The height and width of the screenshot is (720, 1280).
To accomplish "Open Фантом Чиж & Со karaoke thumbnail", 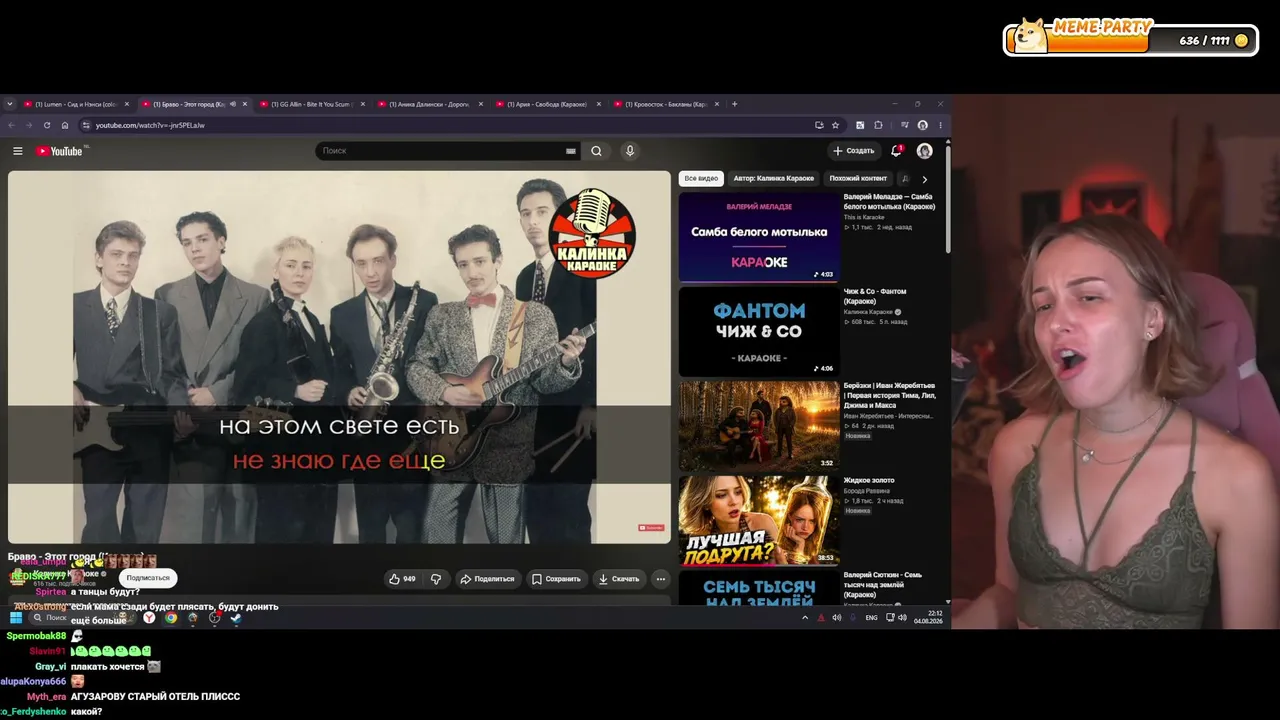I will 759,332.
